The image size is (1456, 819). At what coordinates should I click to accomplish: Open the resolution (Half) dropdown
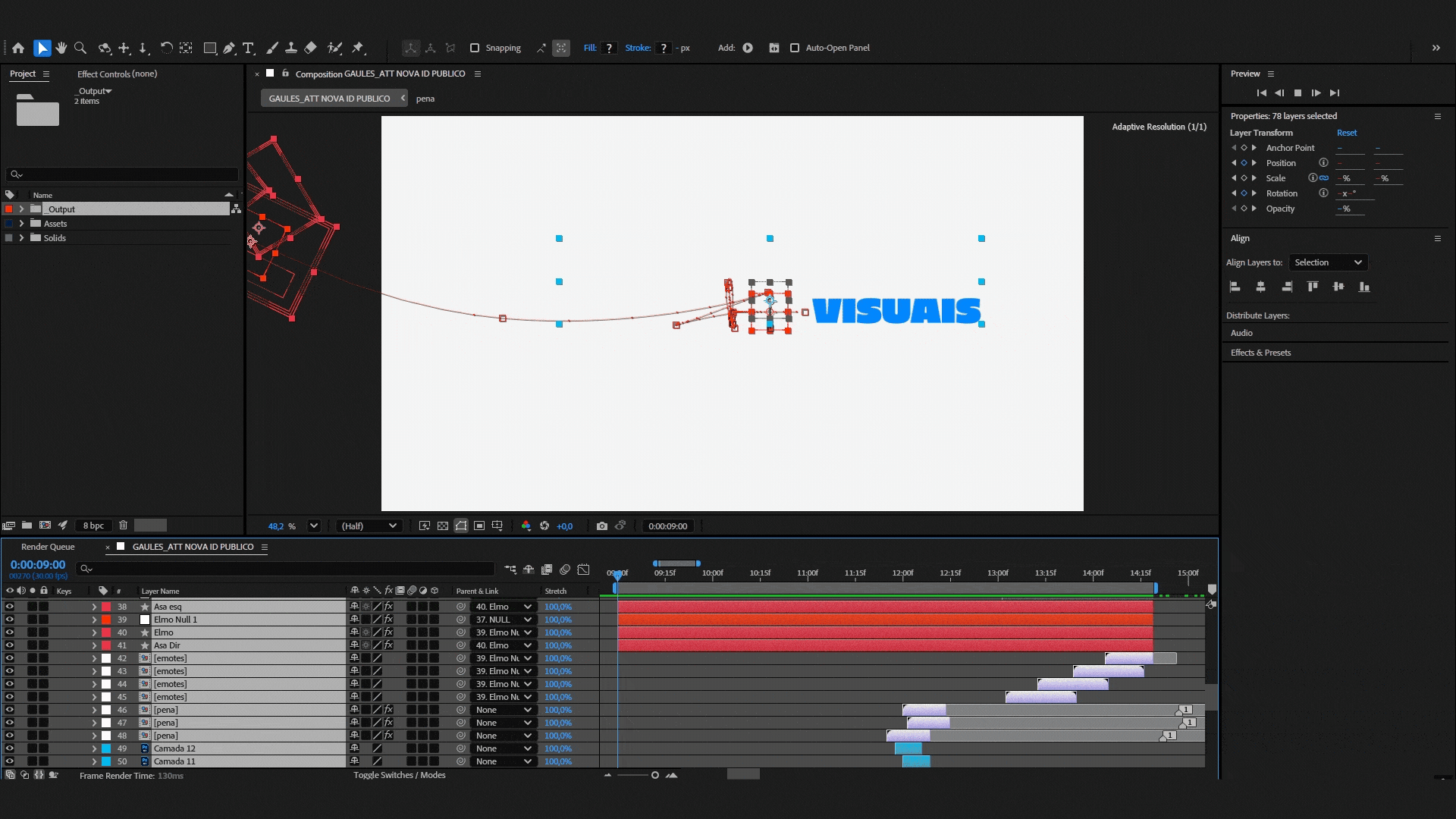369,526
